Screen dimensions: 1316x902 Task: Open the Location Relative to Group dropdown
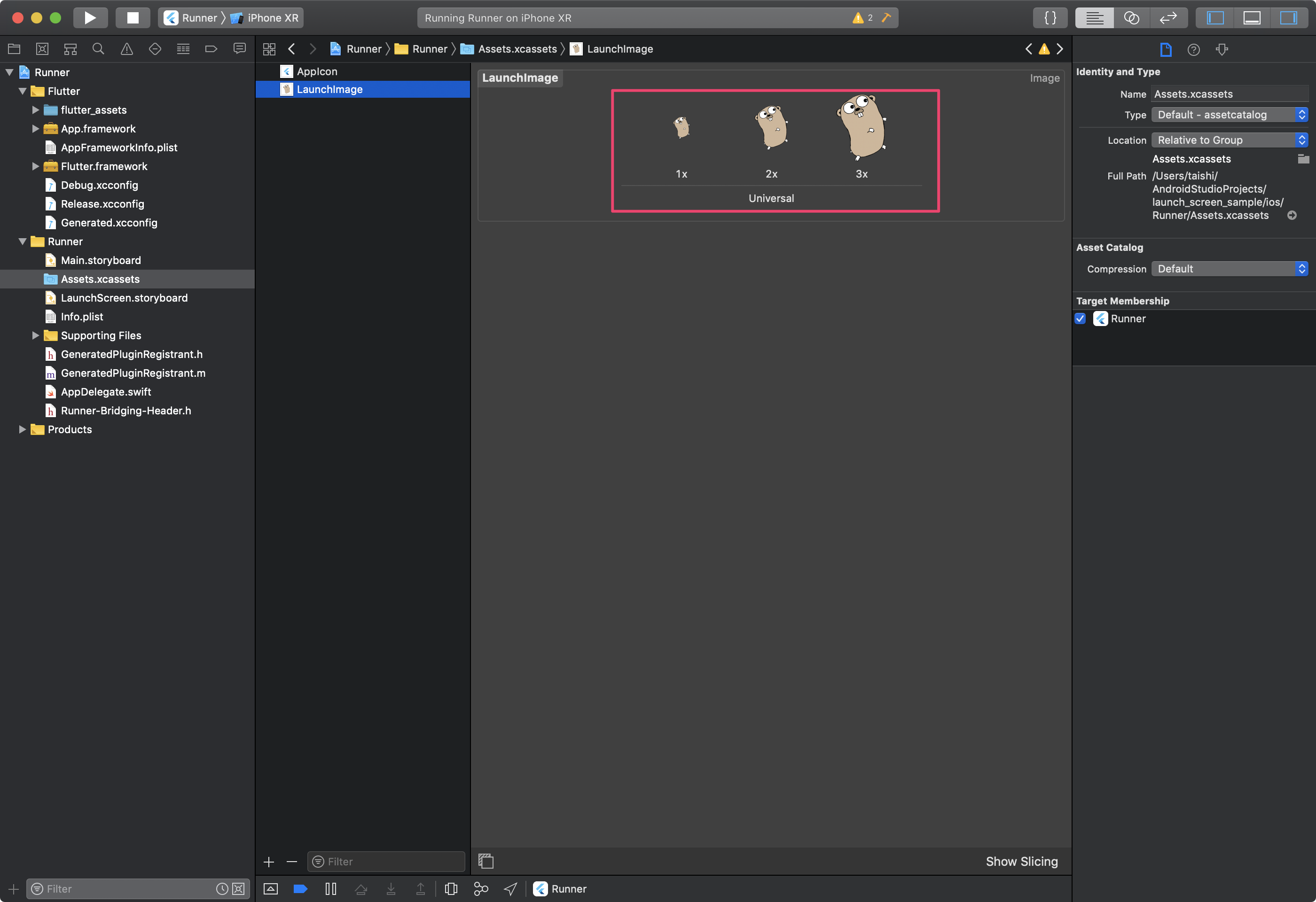click(x=1230, y=140)
